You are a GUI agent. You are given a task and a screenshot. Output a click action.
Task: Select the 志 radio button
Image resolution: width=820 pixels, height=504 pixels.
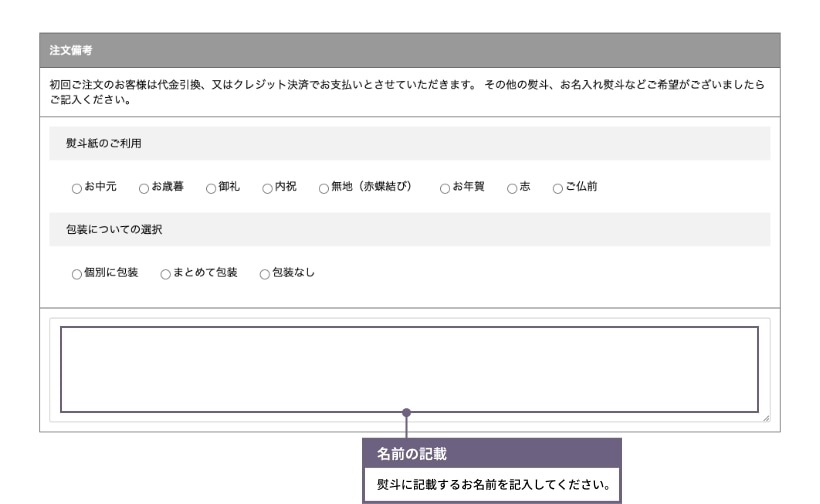[512, 187]
